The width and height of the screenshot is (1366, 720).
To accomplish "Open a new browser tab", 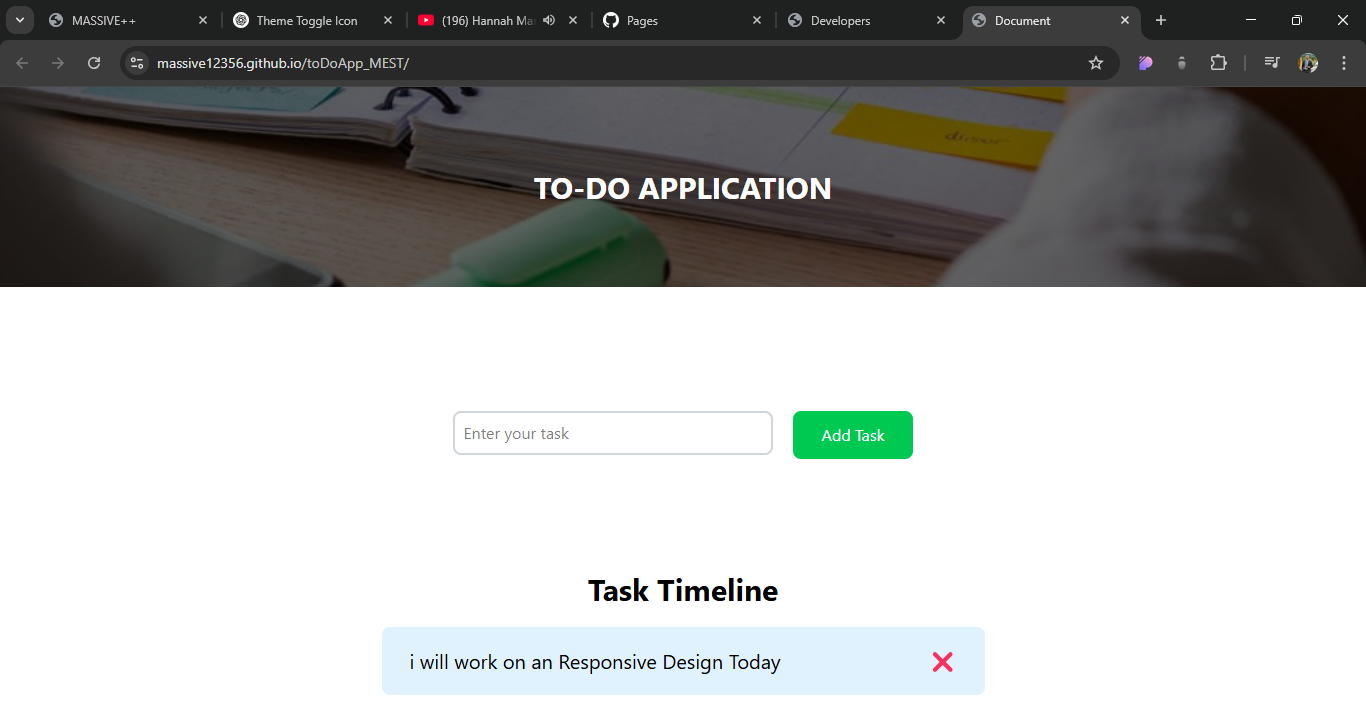I will point(1161,20).
